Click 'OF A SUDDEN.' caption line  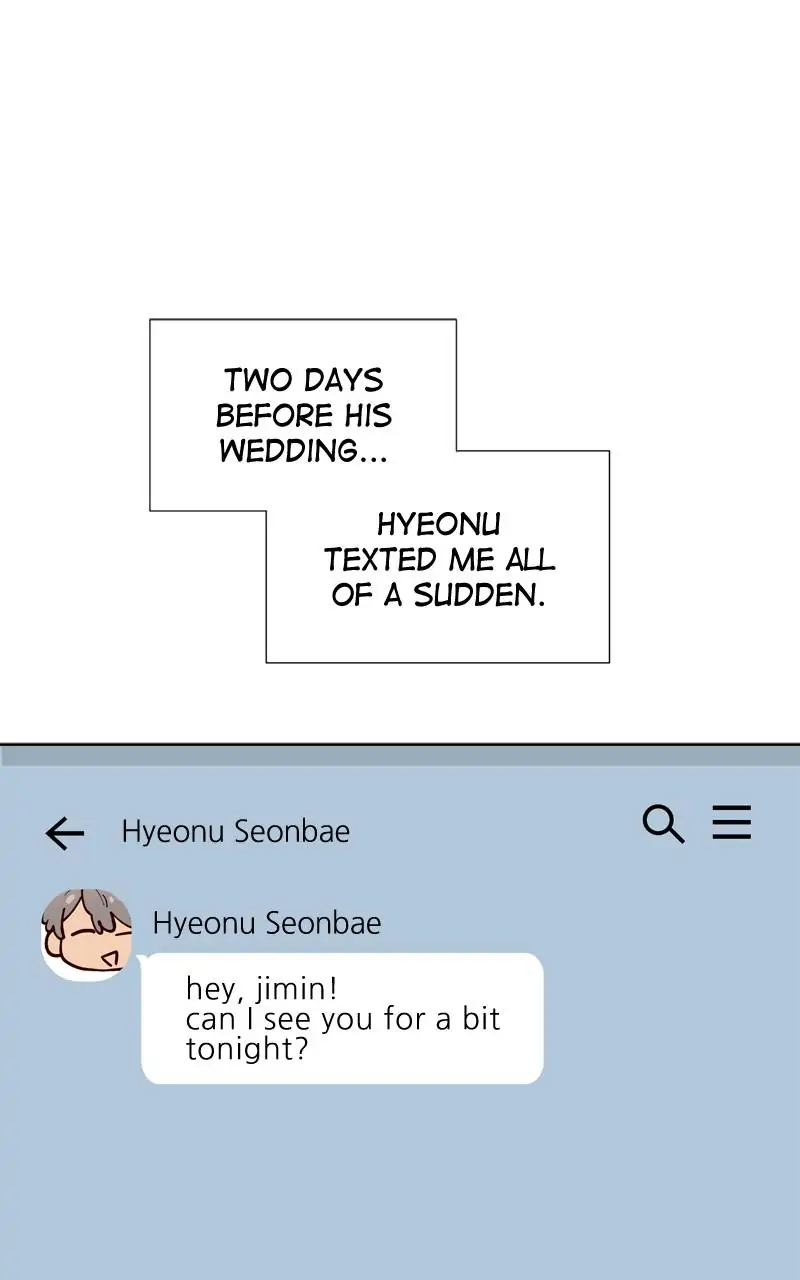coord(438,596)
